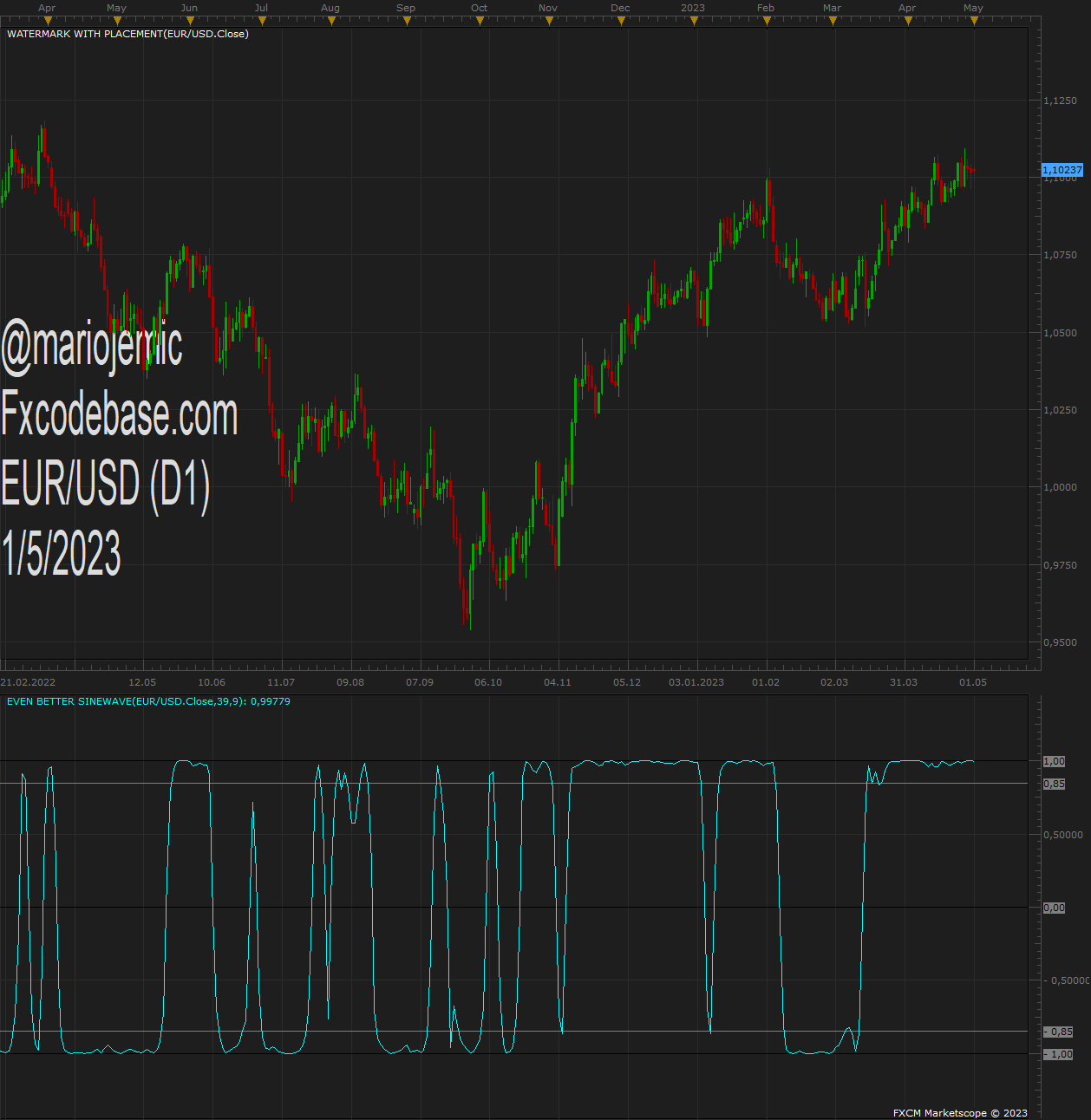The height and width of the screenshot is (1120, 1091).
Task: Select the 02.03 date axis label
Action: tap(834, 682)
